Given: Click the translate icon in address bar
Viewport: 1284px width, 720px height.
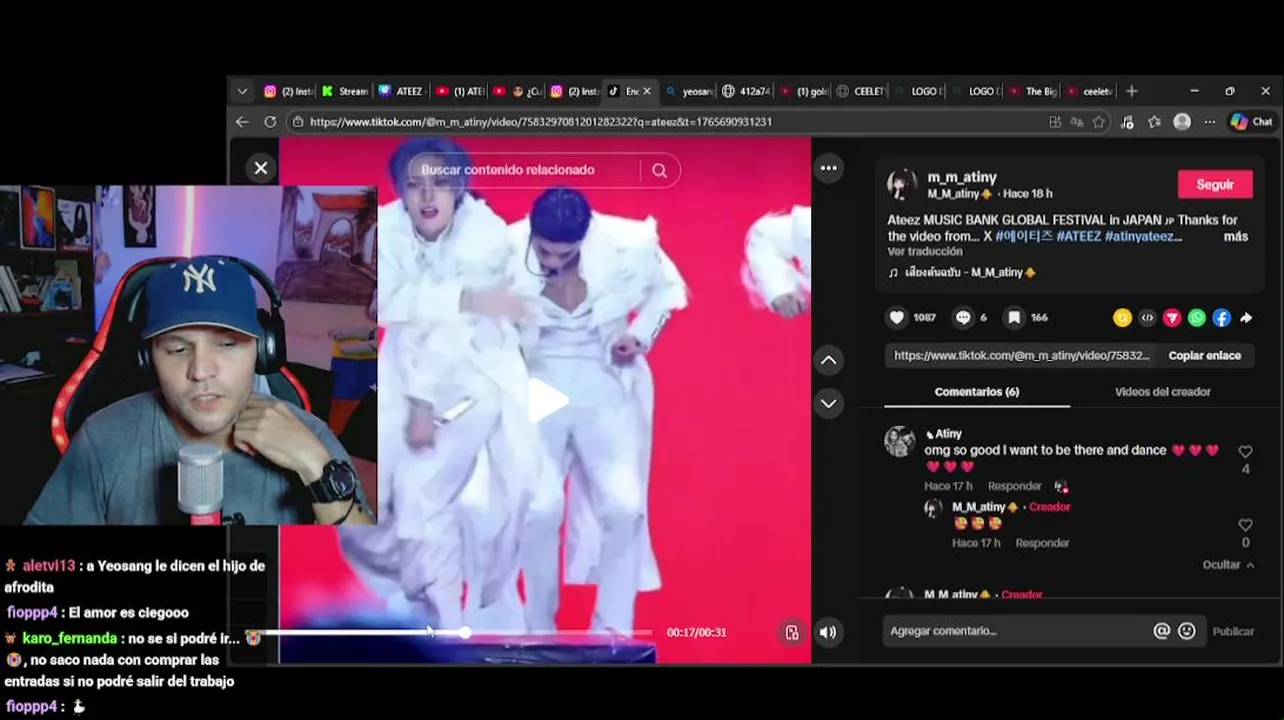Looking at the screenshot, I should point(1077,122).
